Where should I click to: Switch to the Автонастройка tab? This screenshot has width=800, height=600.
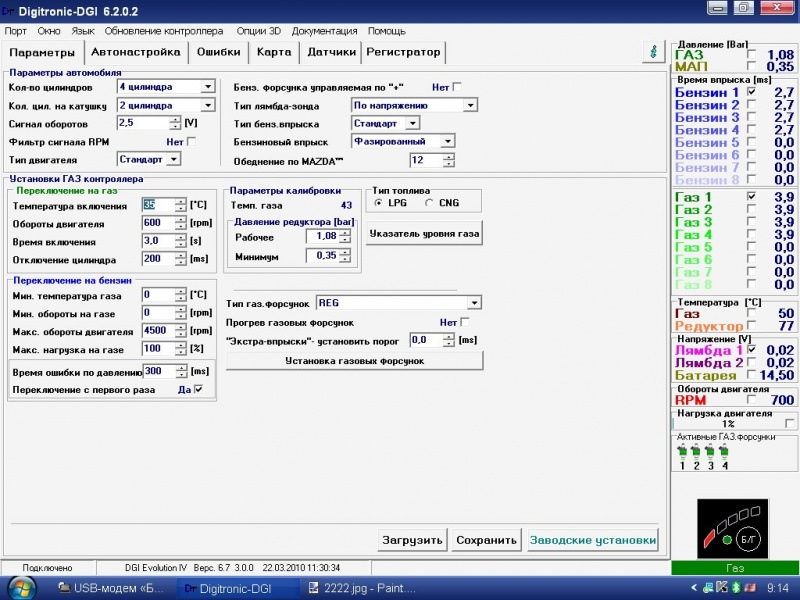[x=135, y=51]
